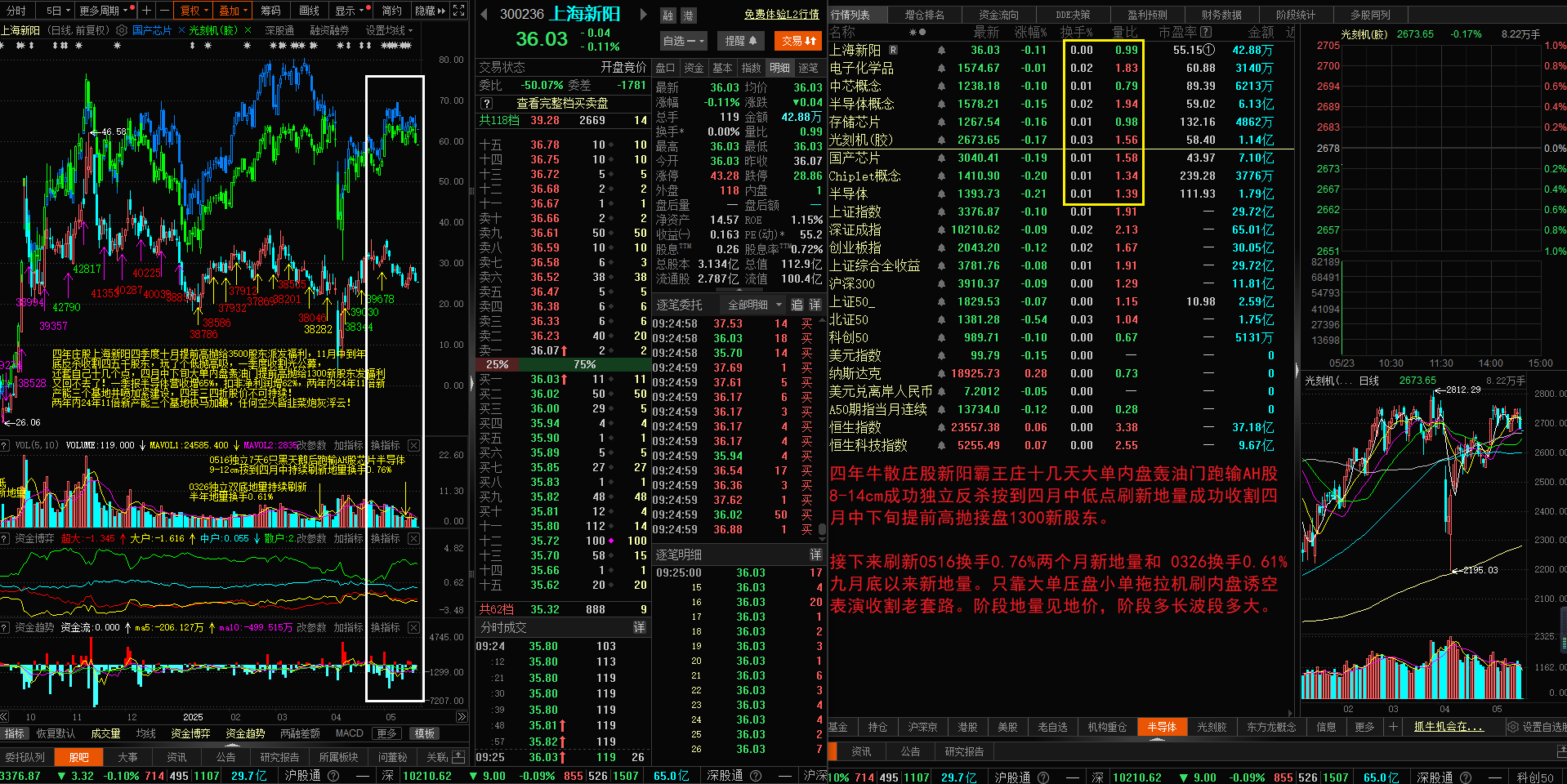Image resolution: width=1567 pixels, height=784 pixels.
Task: Click 改参数 on the VOL panel
Action: tap(311, 445)
